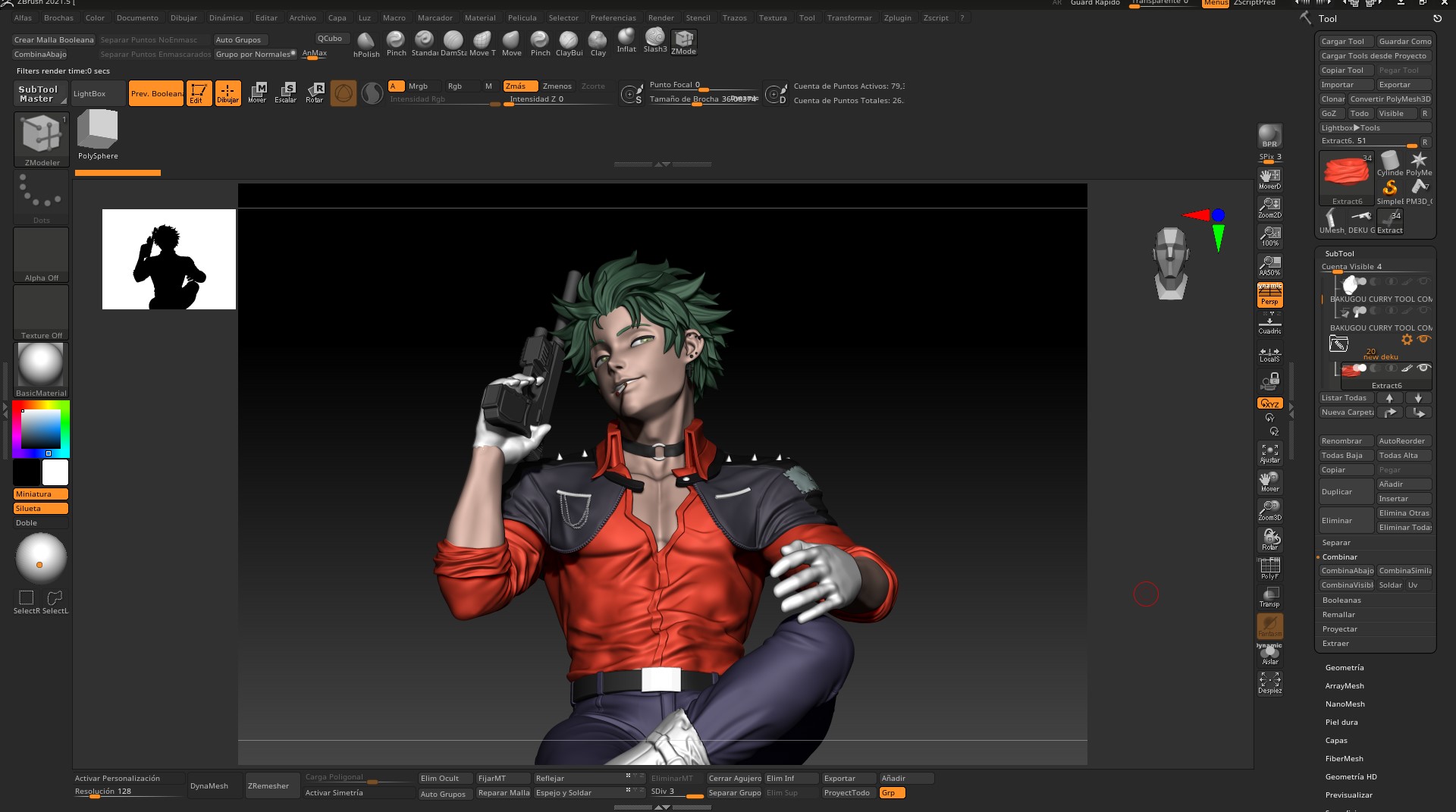The width and height of the screenshot is (1456, 812).
Task: Select the ClayBuildup brush
Action: (569, 44)
